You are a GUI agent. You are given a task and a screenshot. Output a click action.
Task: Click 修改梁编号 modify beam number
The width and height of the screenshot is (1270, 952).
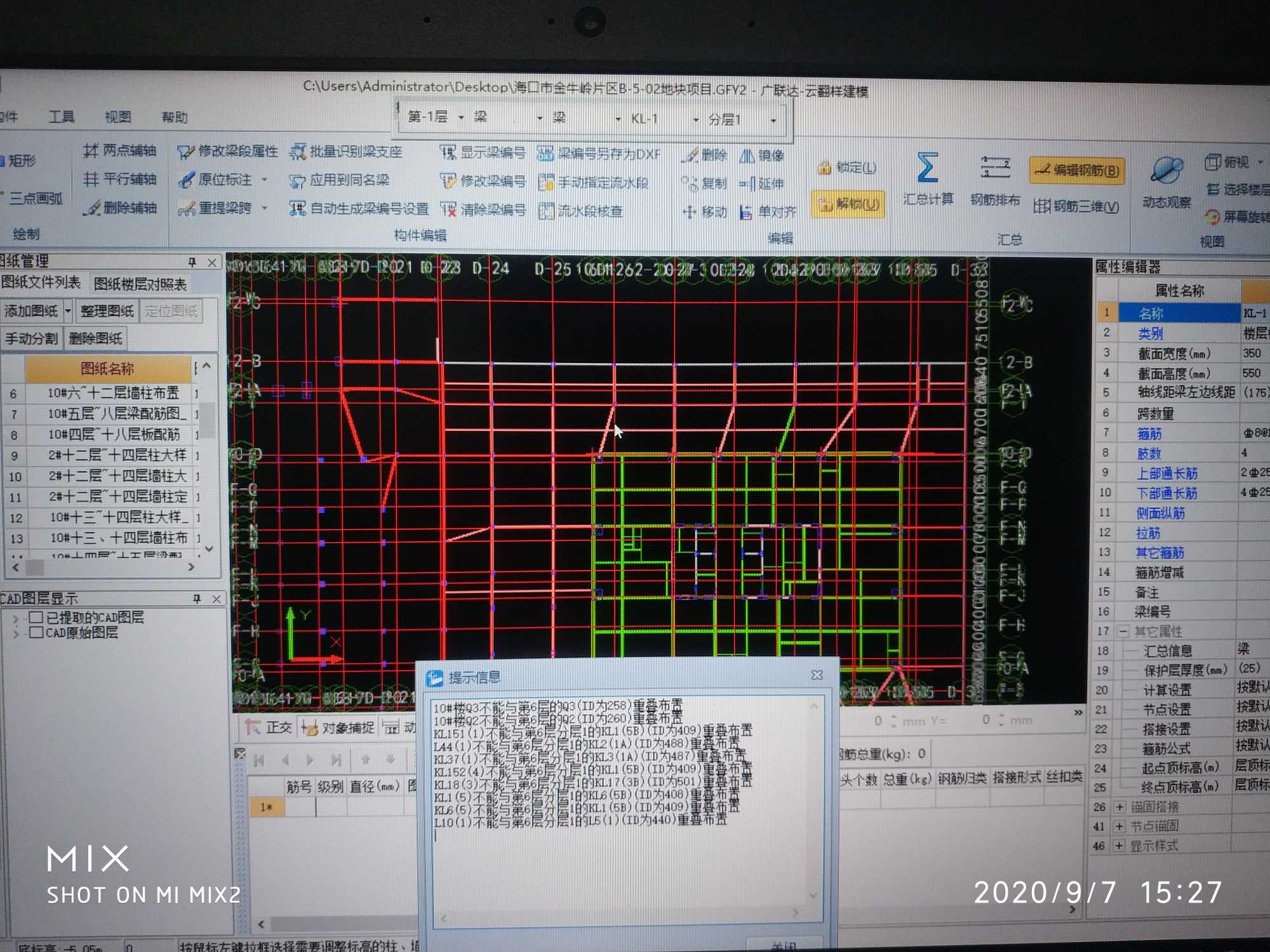(x=483, y=181)
